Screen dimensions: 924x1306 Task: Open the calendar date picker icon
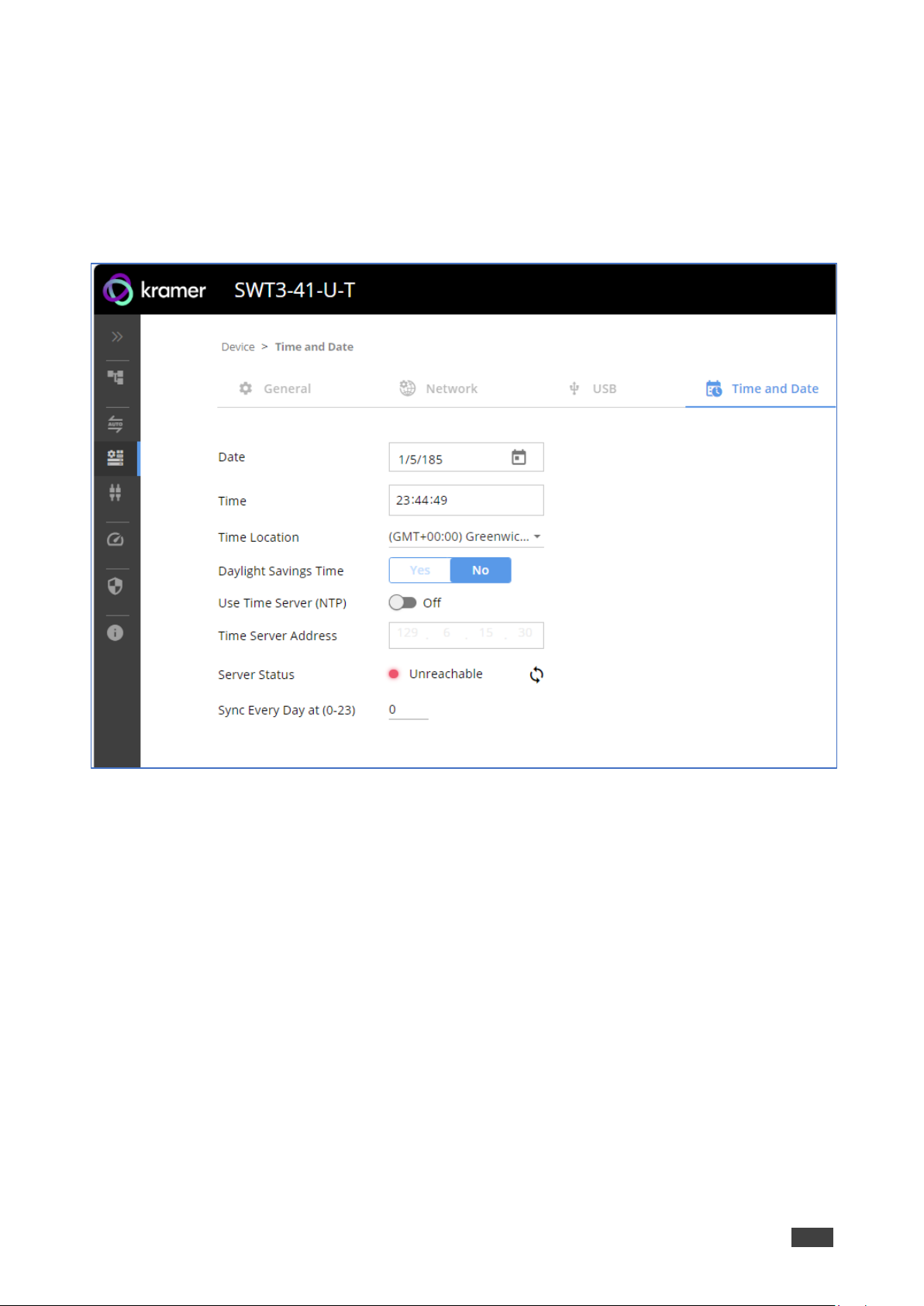pos(519,457)
